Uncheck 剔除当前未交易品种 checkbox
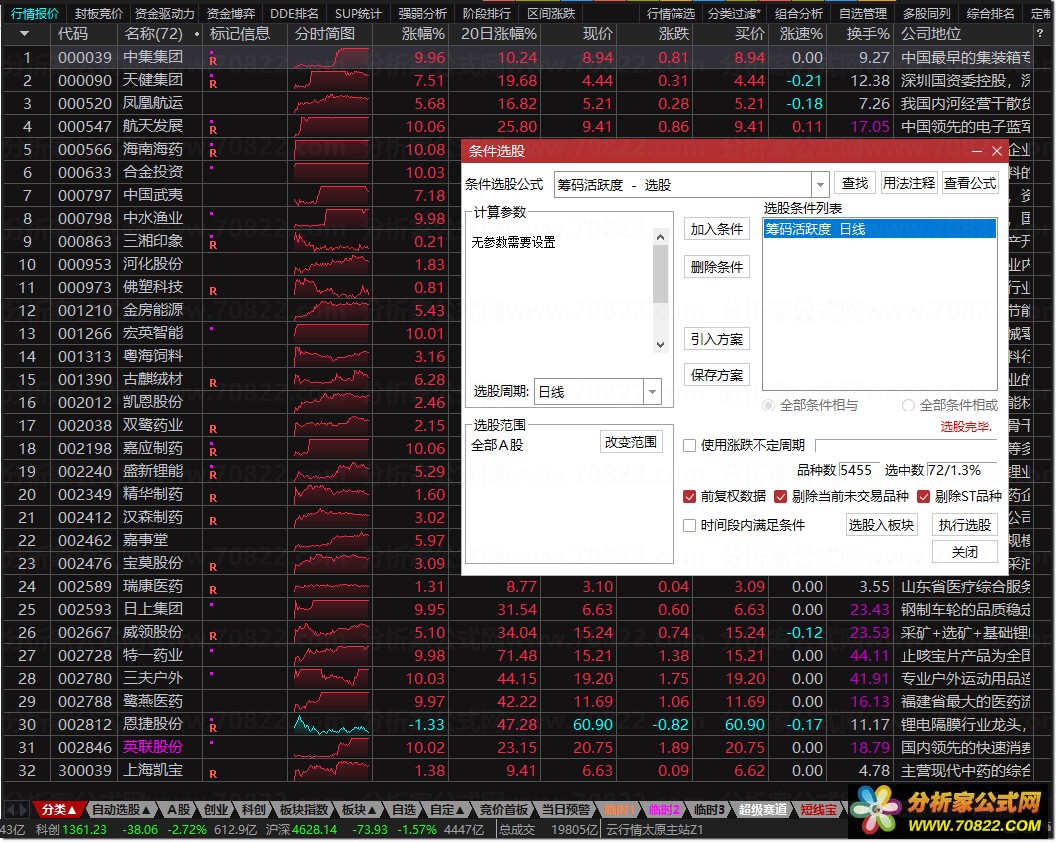The width and height of the screenshot is (1058, 842). [x=781, y=497]
